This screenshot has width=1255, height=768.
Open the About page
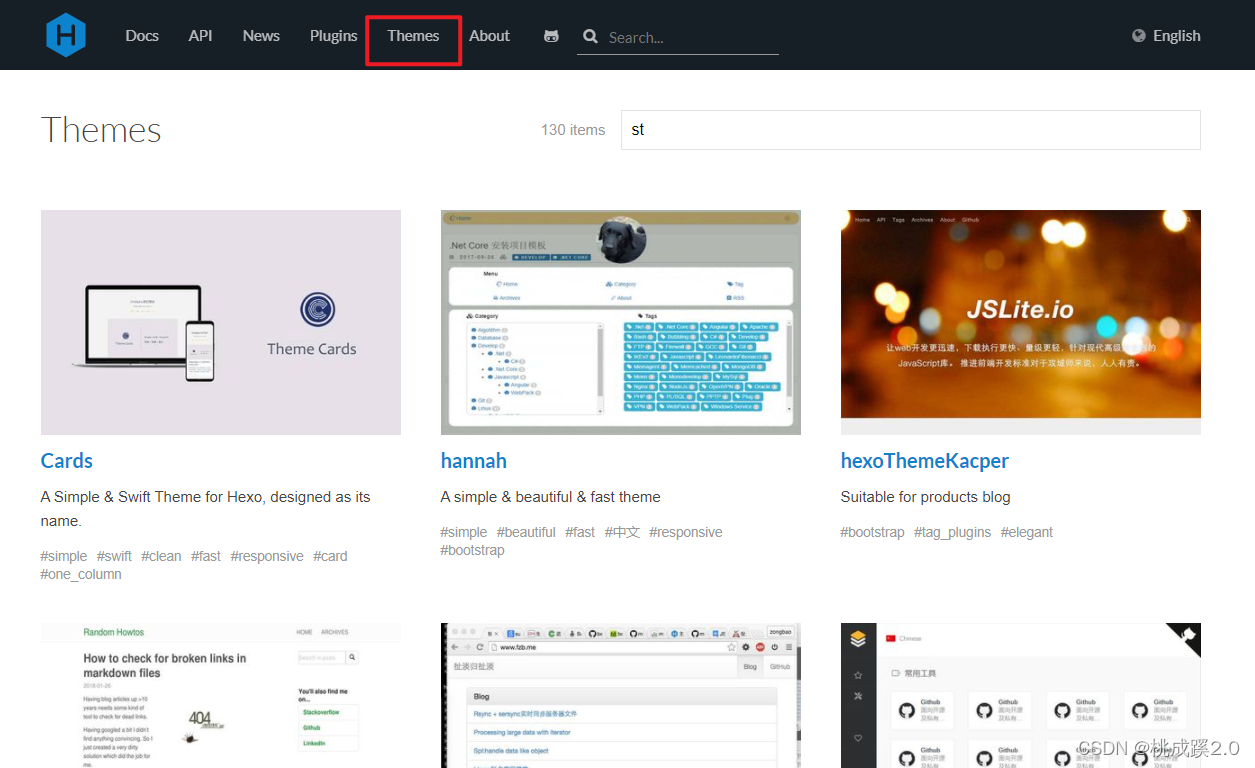coord(490,36)
